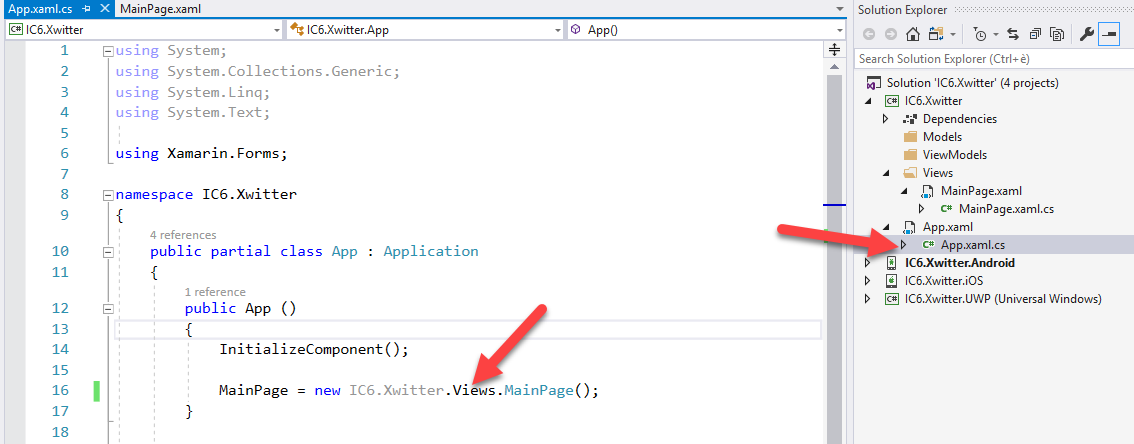
Task: Toggle the Preview Selected Items button
Action: (x=1109, y=35)
